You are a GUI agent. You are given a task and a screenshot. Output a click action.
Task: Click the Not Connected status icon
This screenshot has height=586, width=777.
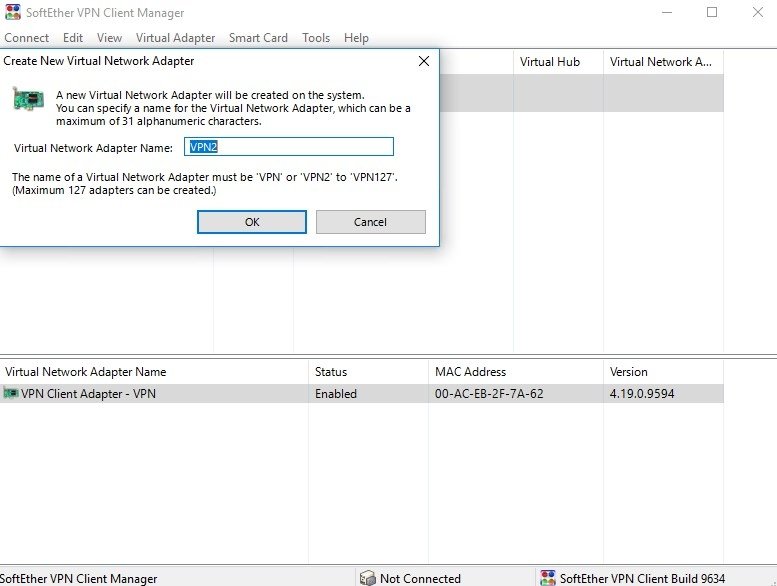(x=367, y=578)
